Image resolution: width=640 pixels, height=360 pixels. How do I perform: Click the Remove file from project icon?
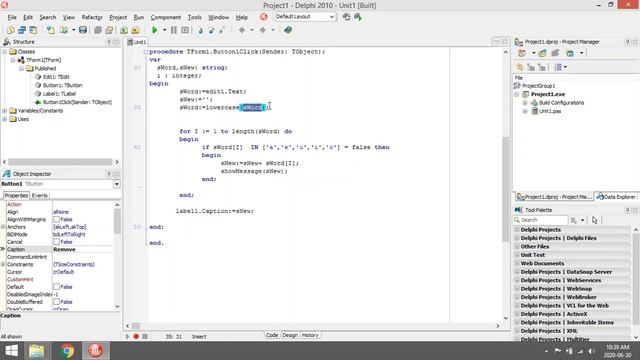[x=135, y=30]
